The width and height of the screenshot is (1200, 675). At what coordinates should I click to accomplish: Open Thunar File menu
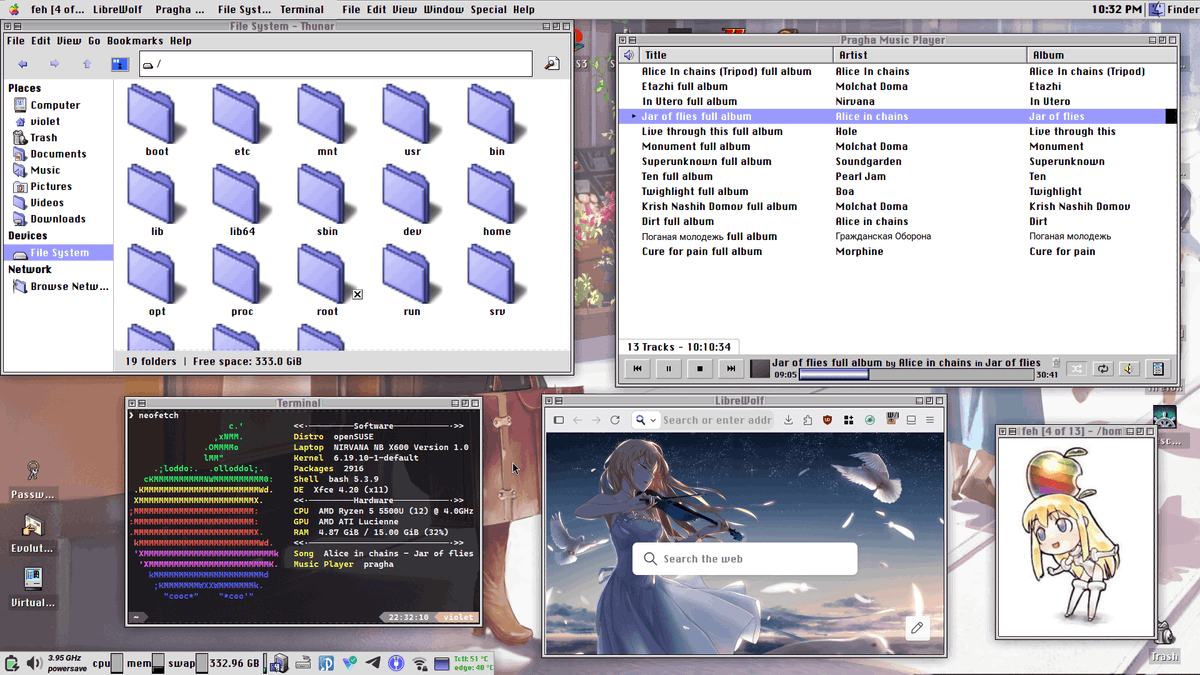(x=15, y=41)
